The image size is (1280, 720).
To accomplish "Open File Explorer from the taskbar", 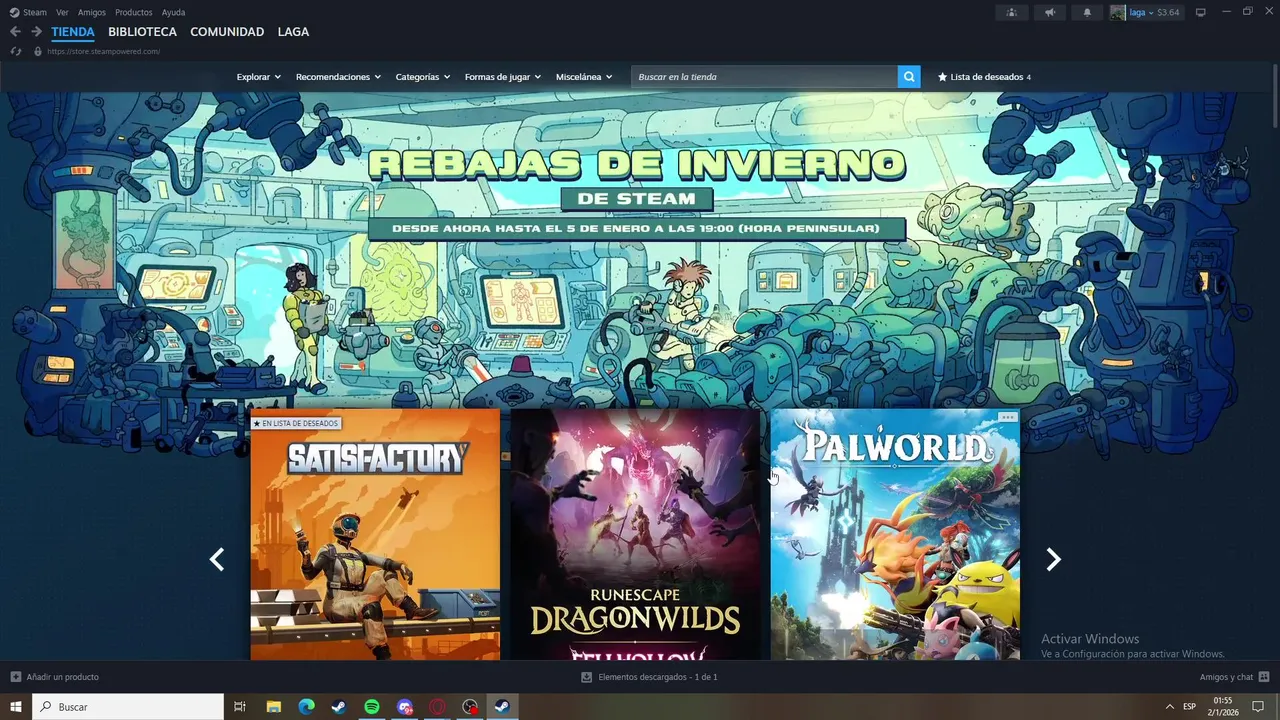I will point(273,707).
